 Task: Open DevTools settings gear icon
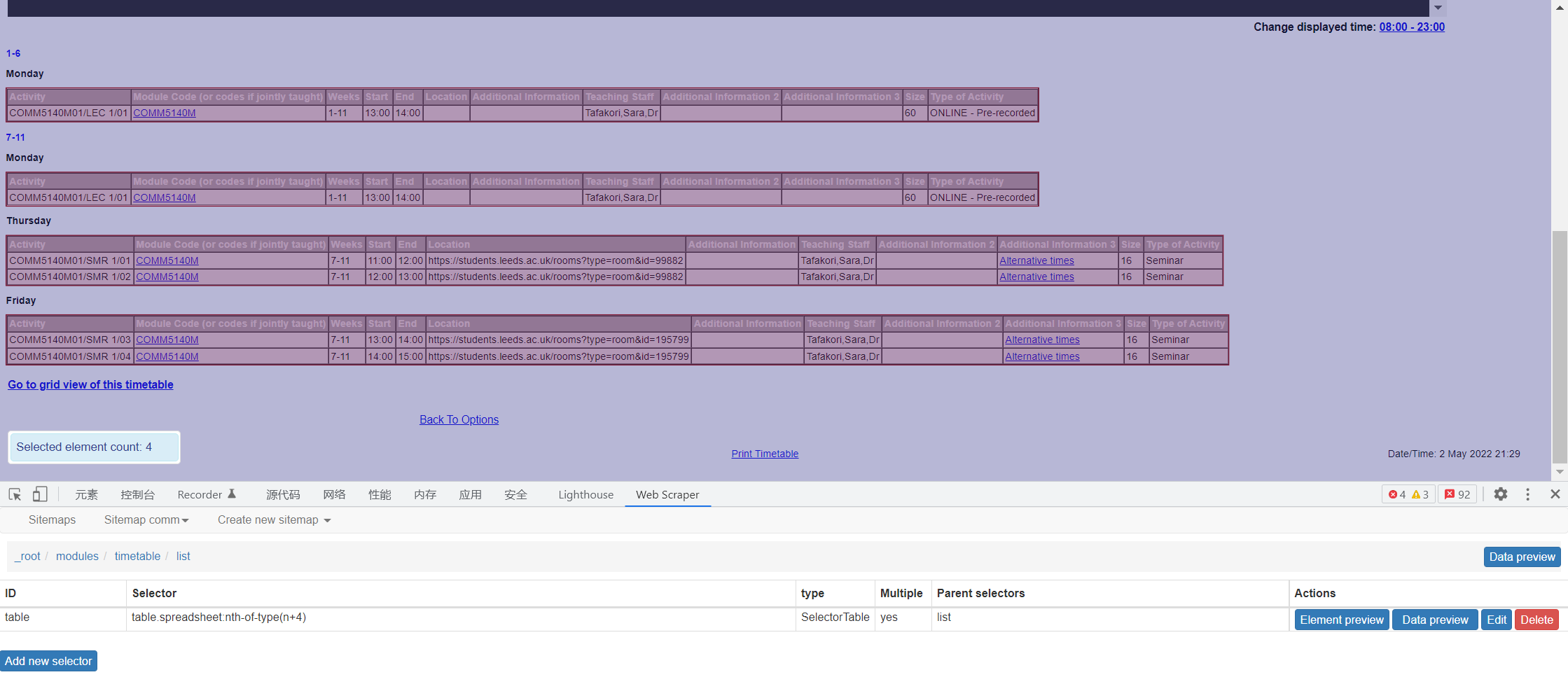(x=1500, y=494)
